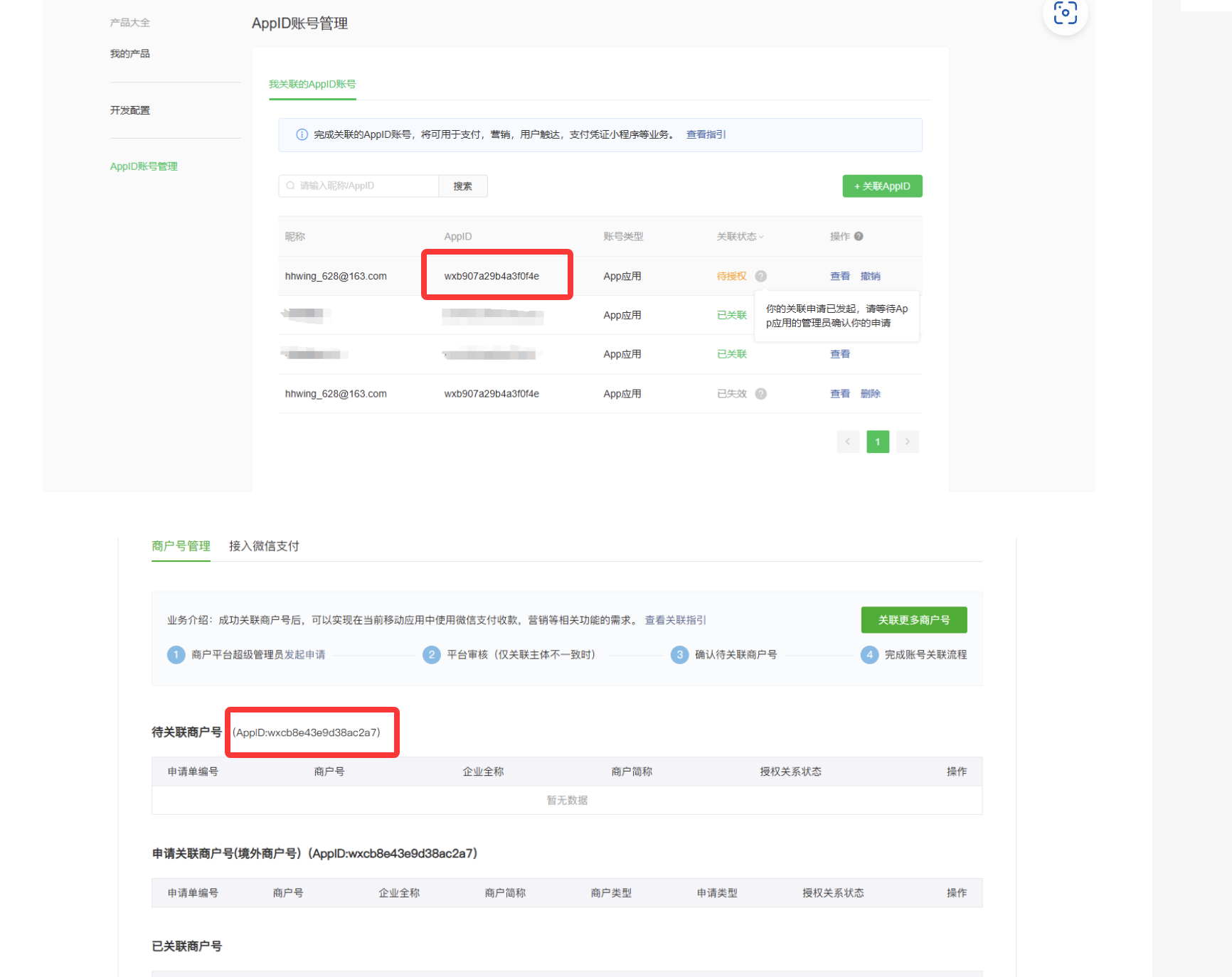1232x977 pixels.
Task: Open the 查看关联指引 link
Action: tap(675, 620)
